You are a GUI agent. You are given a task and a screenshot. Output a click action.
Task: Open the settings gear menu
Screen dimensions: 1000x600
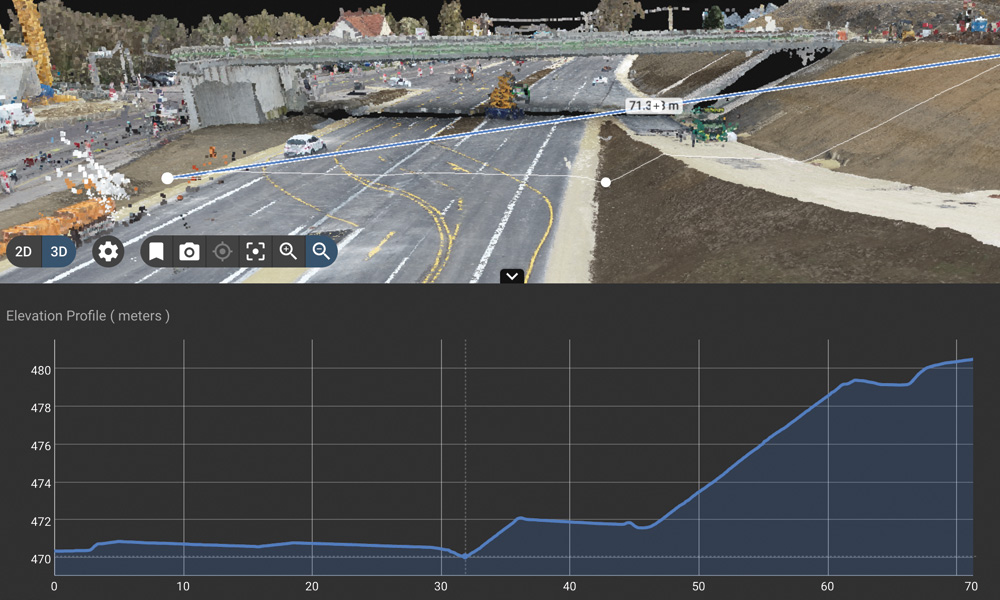tap(108, 252)
